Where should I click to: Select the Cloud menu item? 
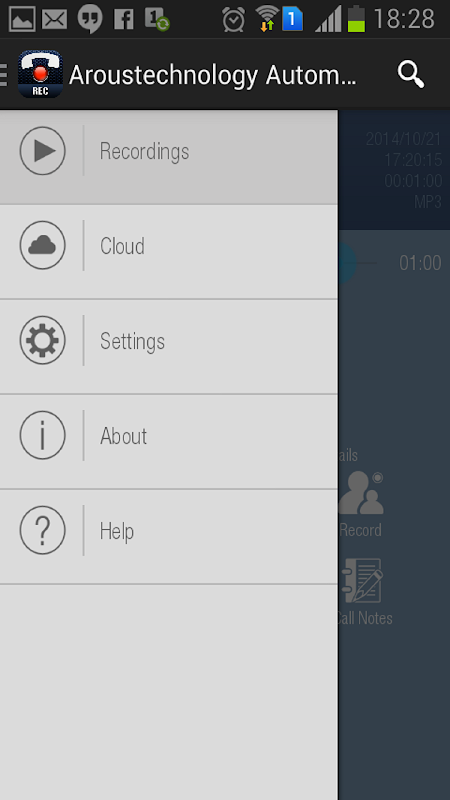pos(168,252)
